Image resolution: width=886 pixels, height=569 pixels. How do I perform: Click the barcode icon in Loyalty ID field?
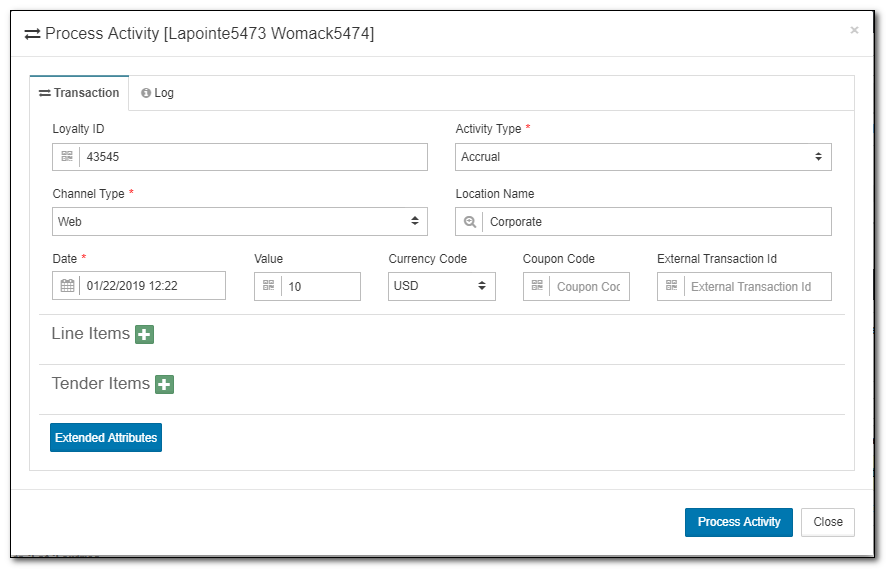pyautogui.click(x=67, y=157)
